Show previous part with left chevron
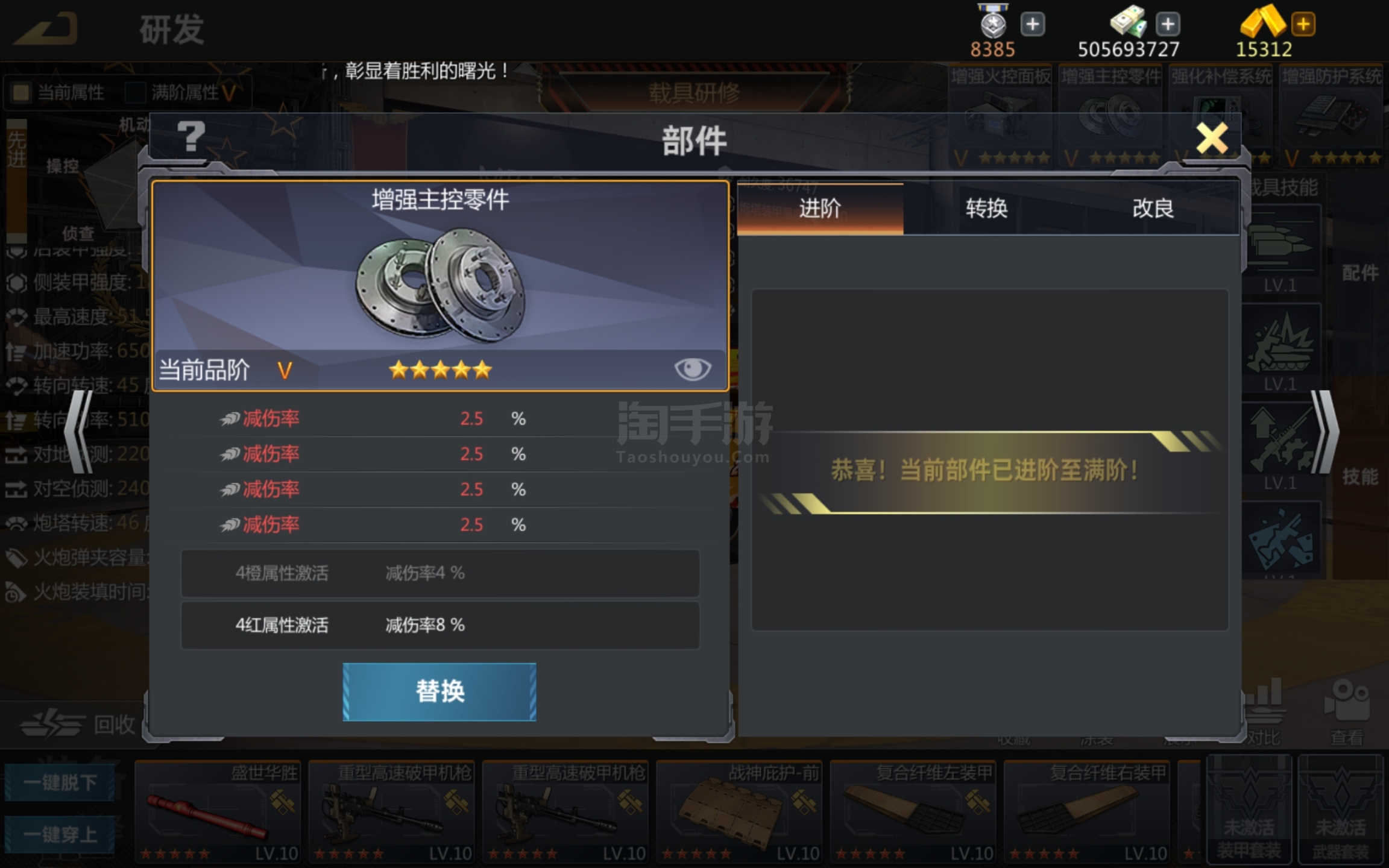Viewport: 1389px width, 868px height. pos(80,432)
